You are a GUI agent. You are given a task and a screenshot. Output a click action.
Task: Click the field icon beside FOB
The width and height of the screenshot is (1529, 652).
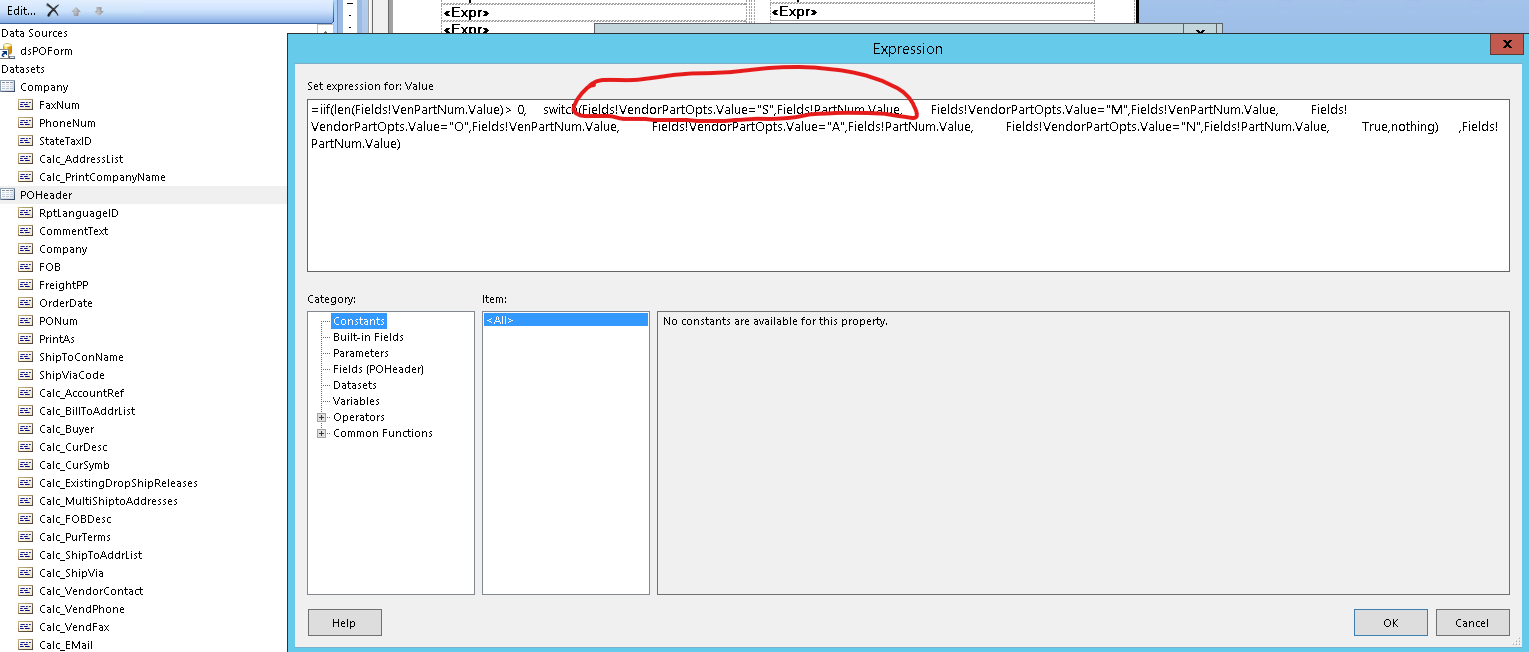26,267
